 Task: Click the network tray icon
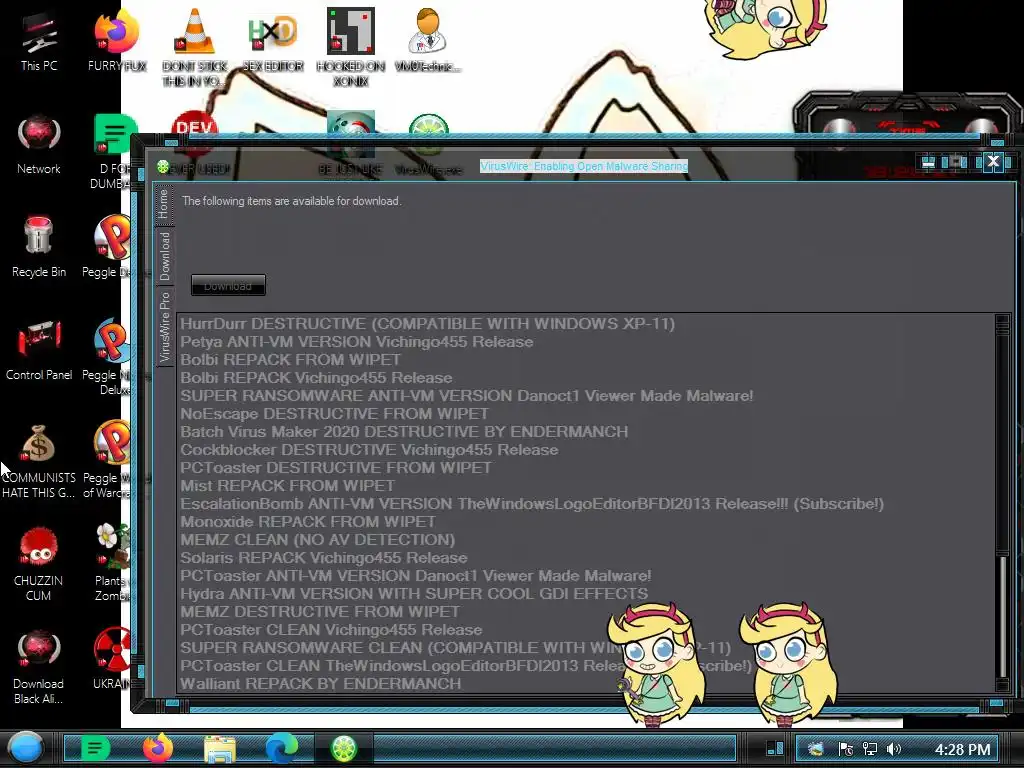870,749
